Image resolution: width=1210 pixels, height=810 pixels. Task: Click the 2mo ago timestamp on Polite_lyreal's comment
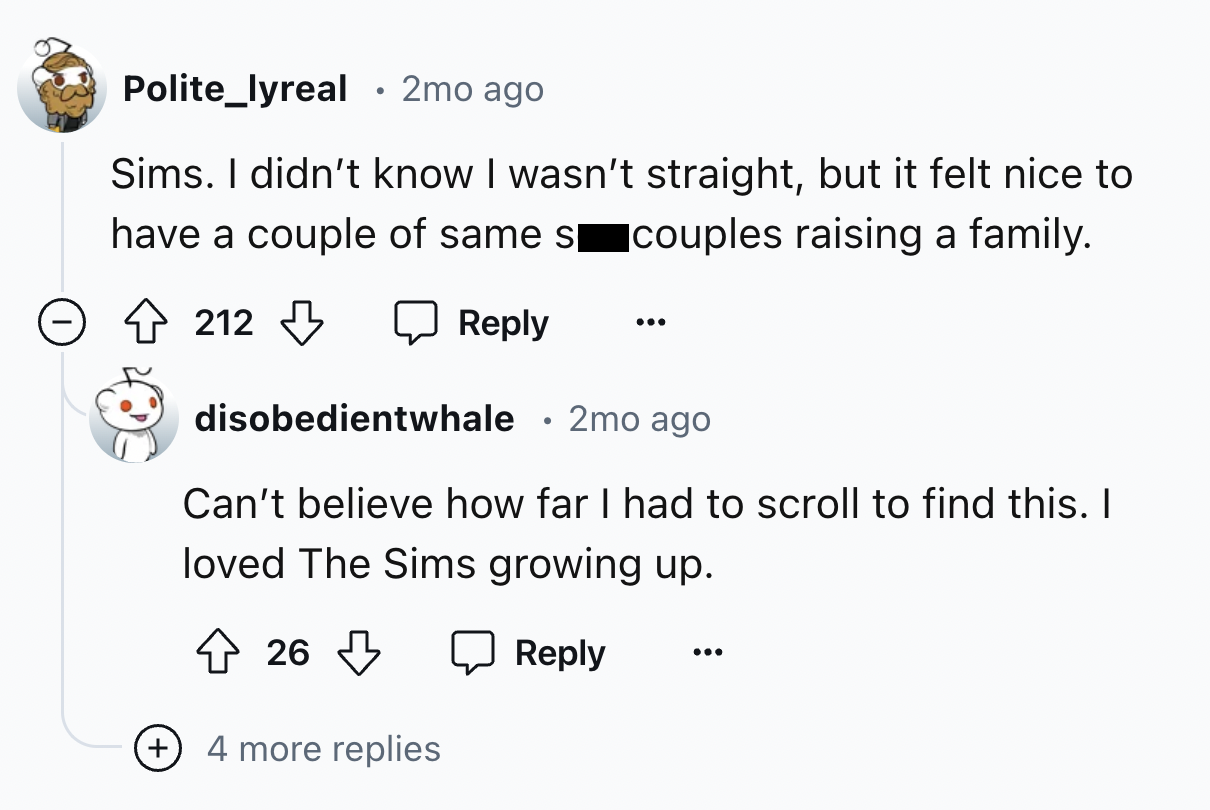pyautogui.click(x=472, y=89)
